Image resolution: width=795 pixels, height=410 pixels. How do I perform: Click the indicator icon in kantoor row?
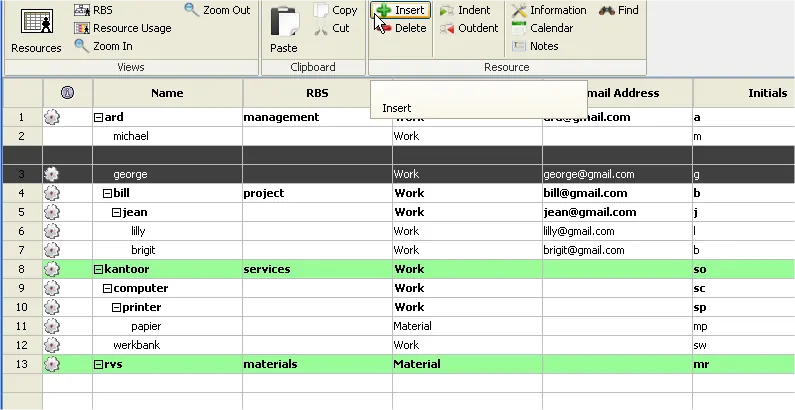[52, 269]
